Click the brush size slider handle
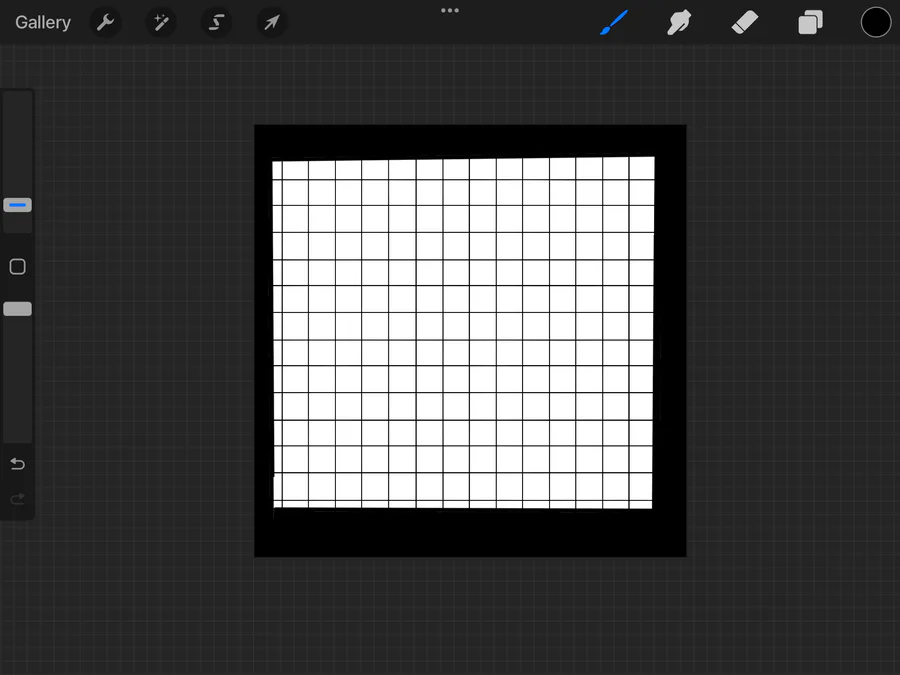Viewport: 900px width, 675px height. point(18,205)
